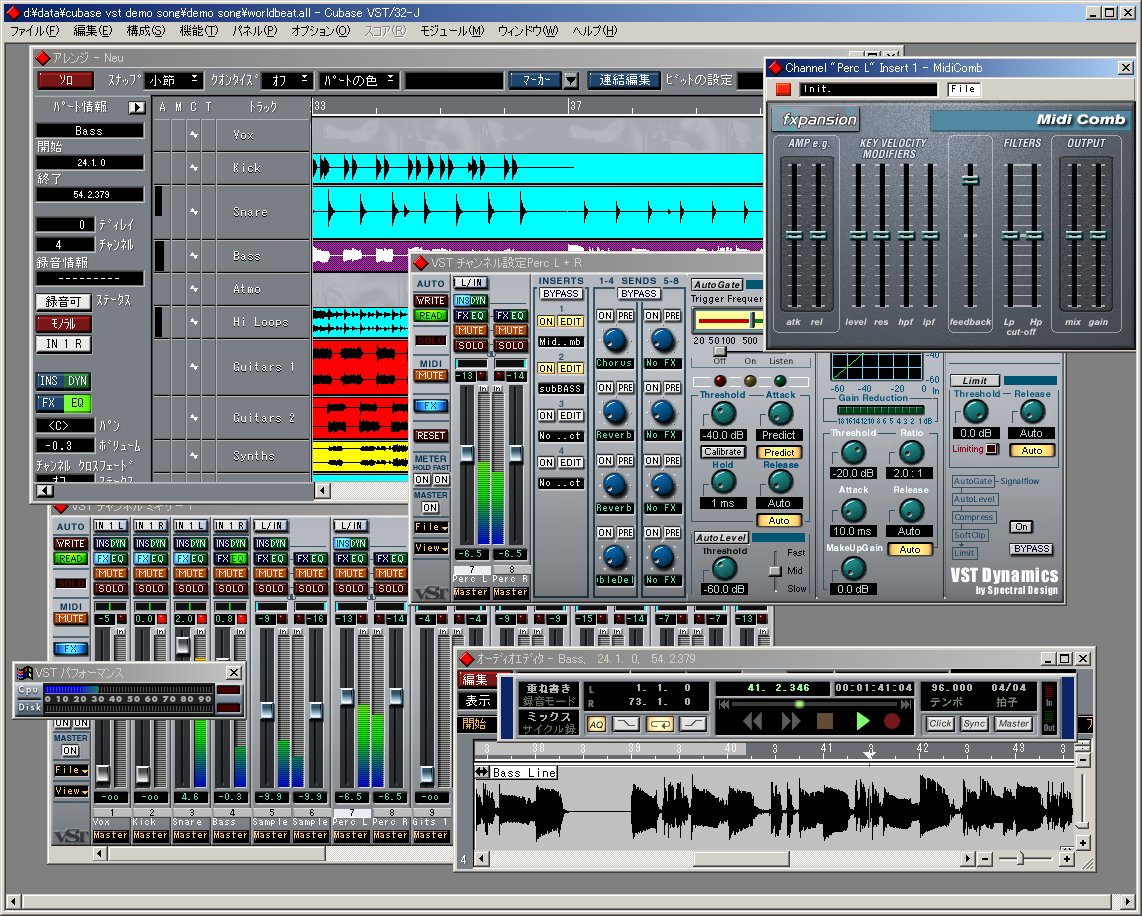This screenshot has width=1142, height=916.
Task: Toggle the Master tempo button in transport
Action: point(1013,724)
